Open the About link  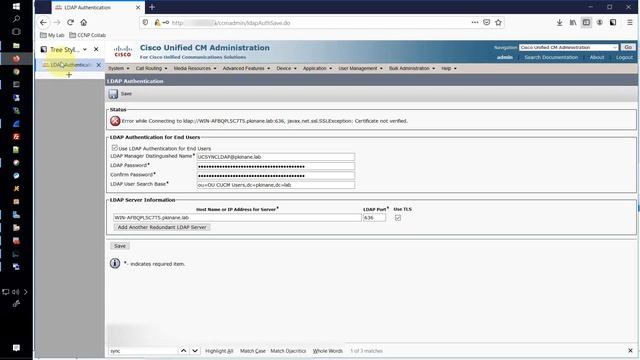(x=597, y=58)
